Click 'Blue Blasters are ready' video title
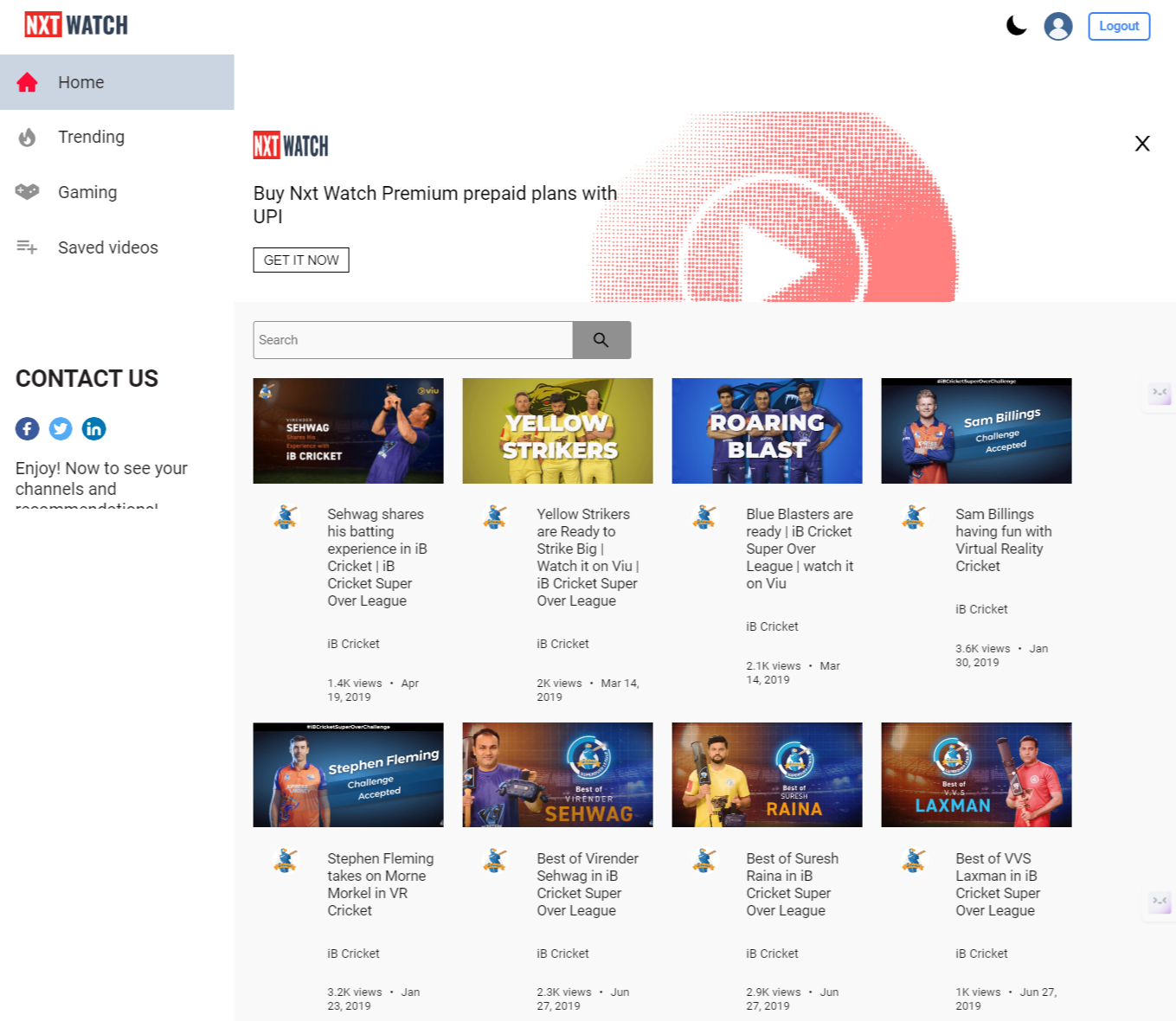The width and height of the screenshot is (1176, 1021). pyautogui.click(x=800, y=549)
